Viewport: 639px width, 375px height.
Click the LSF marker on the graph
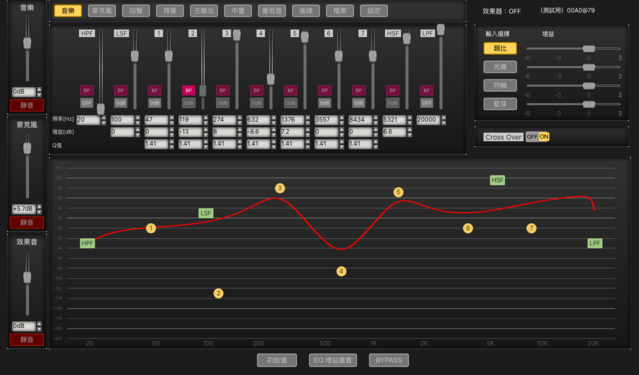pyautogui.click(x=206, y=213)
